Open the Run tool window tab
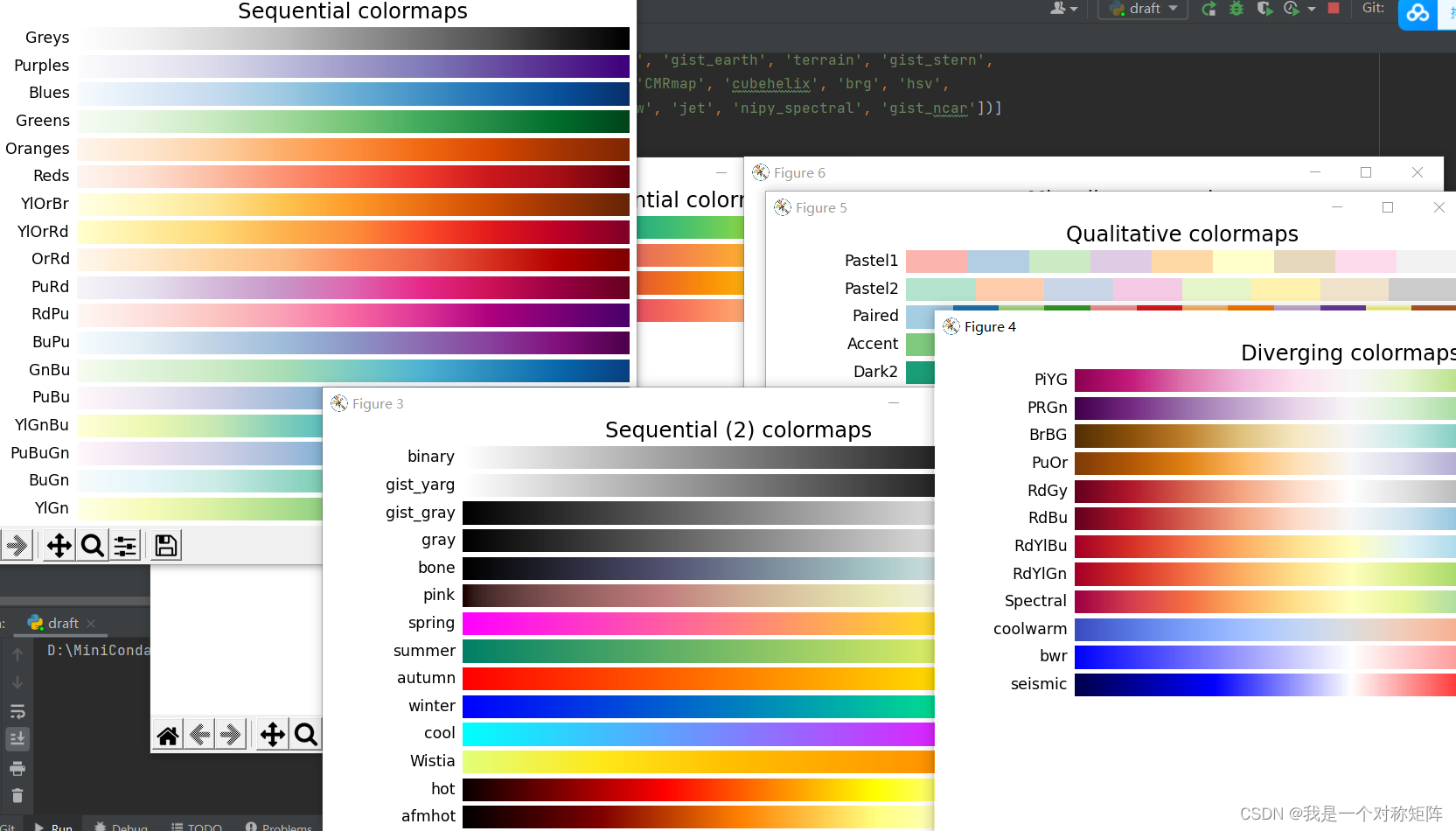 (54, 827)
